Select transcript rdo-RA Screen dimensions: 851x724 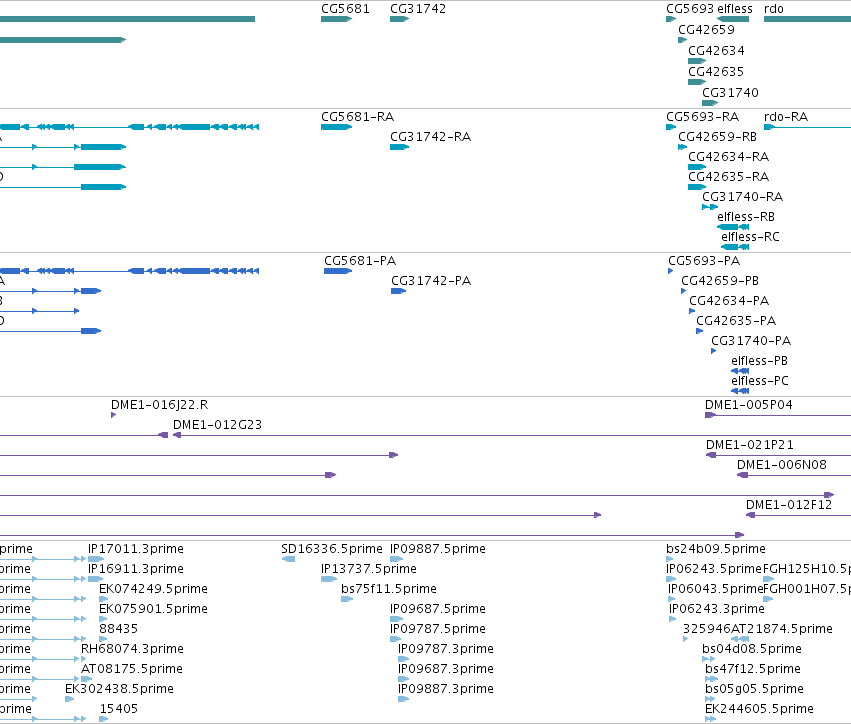(807, 127)
